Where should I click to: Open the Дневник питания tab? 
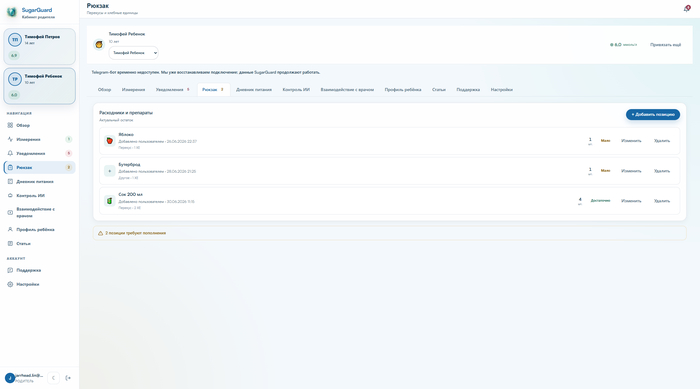click(x=254, y=90)
